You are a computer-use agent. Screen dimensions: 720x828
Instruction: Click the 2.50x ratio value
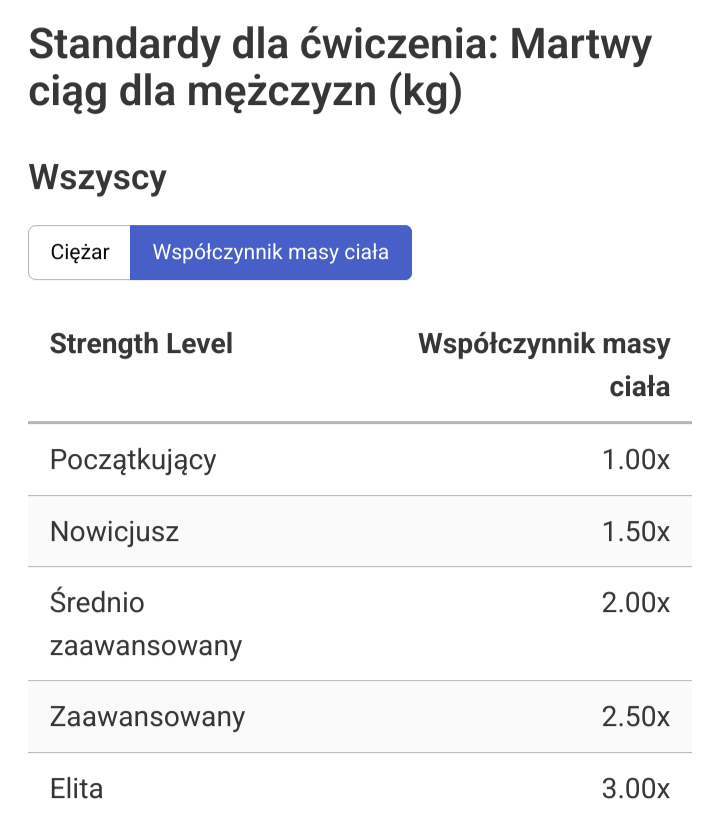[636, 717]
